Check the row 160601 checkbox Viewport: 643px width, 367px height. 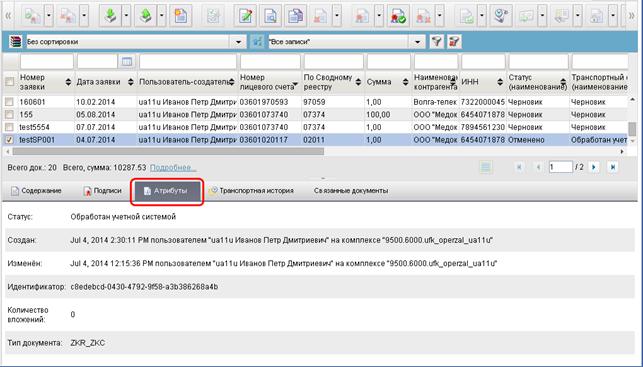tap(9, 102)
